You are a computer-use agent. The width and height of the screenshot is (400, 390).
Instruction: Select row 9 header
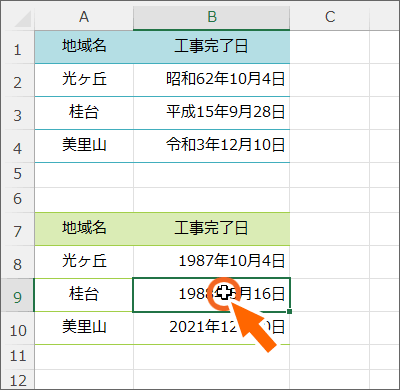click(17, 295)
